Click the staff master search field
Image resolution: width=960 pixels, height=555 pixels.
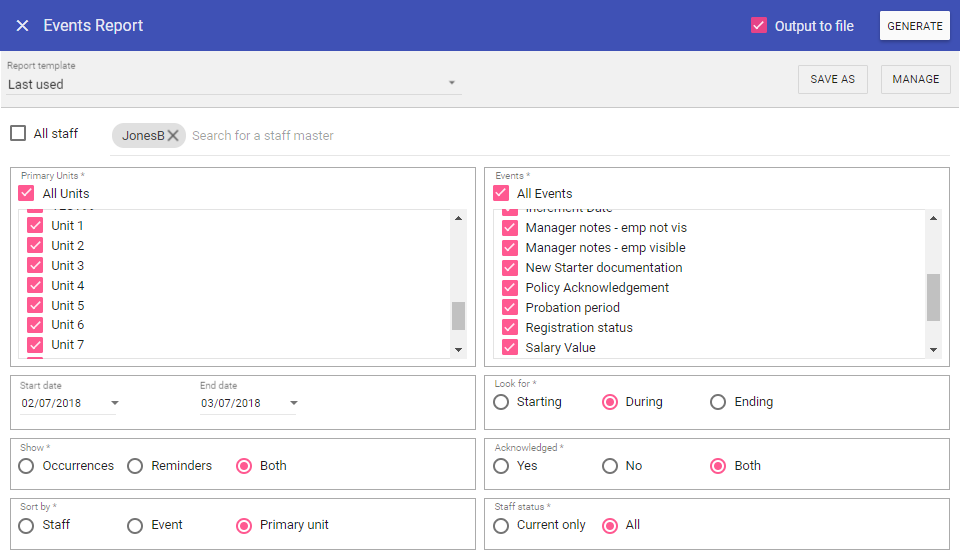click(x=400, y=136)
